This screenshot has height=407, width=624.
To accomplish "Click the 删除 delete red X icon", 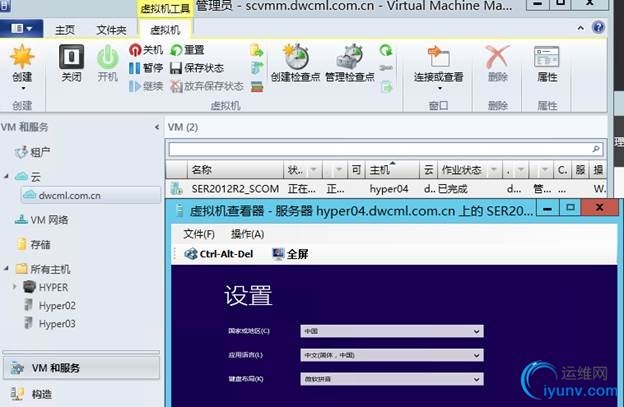I will click(497, 56).
